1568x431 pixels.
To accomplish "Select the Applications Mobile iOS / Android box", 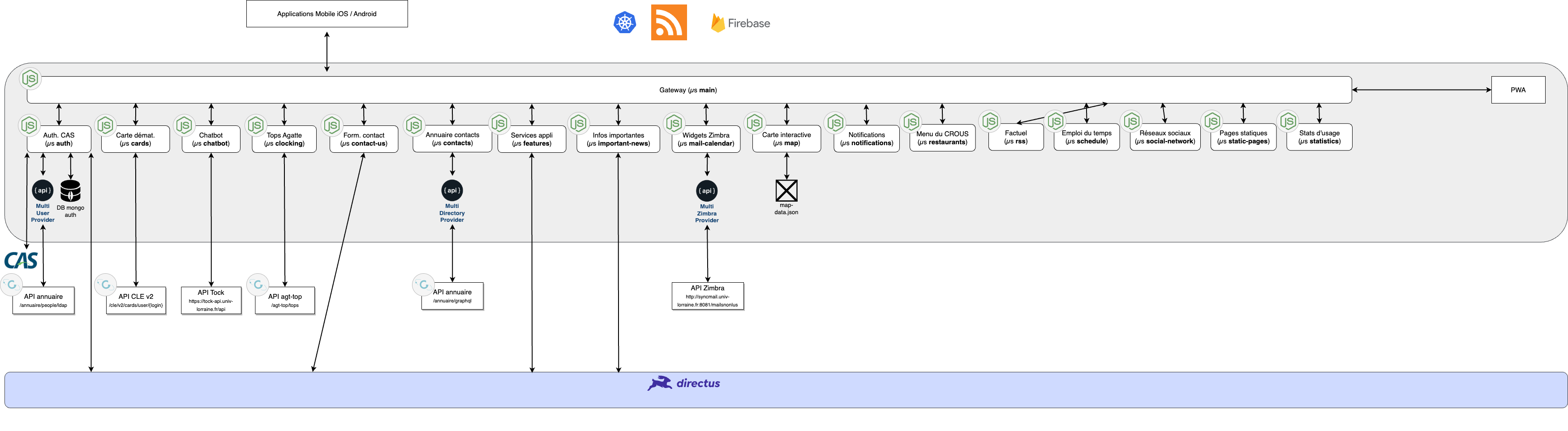I will tap(327, 14).
